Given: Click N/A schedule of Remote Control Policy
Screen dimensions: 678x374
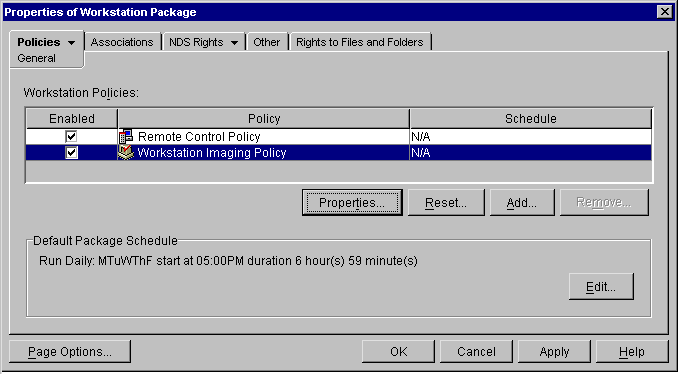Looking at the screenshot, I should click(420, 137).
